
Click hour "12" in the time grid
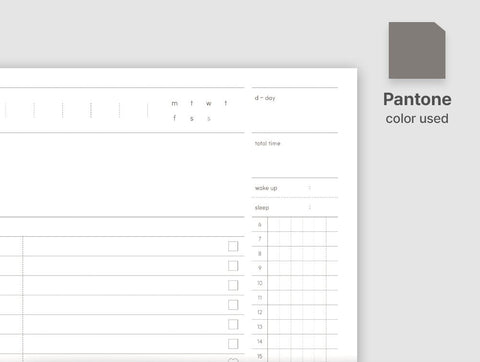(x=260, y=312)
